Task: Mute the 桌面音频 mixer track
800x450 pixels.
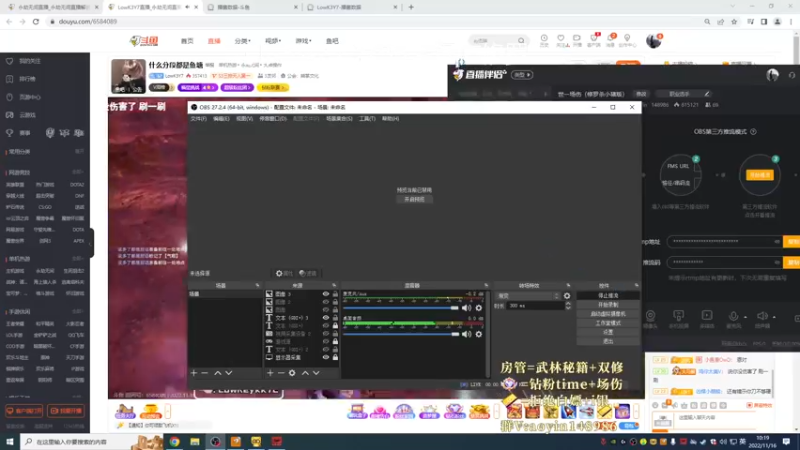Action: 466,334
